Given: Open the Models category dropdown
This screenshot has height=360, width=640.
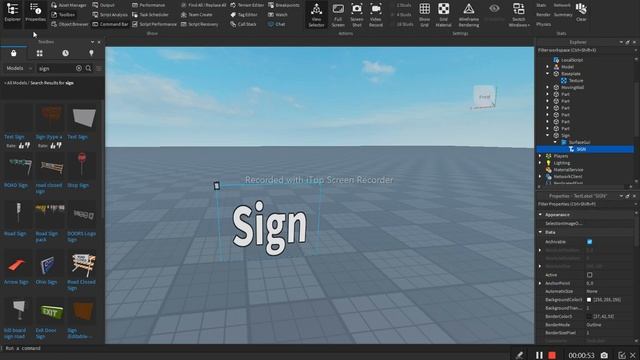Looking at the screenshot, I should tap(18, 68).
